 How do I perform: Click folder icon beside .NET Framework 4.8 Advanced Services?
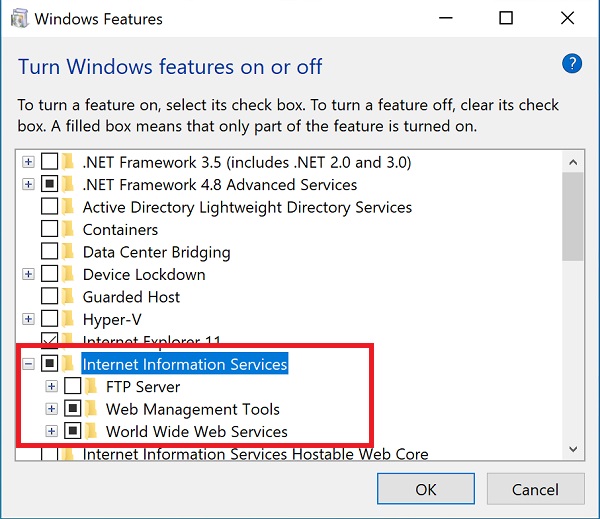click(x=68, y=184)
